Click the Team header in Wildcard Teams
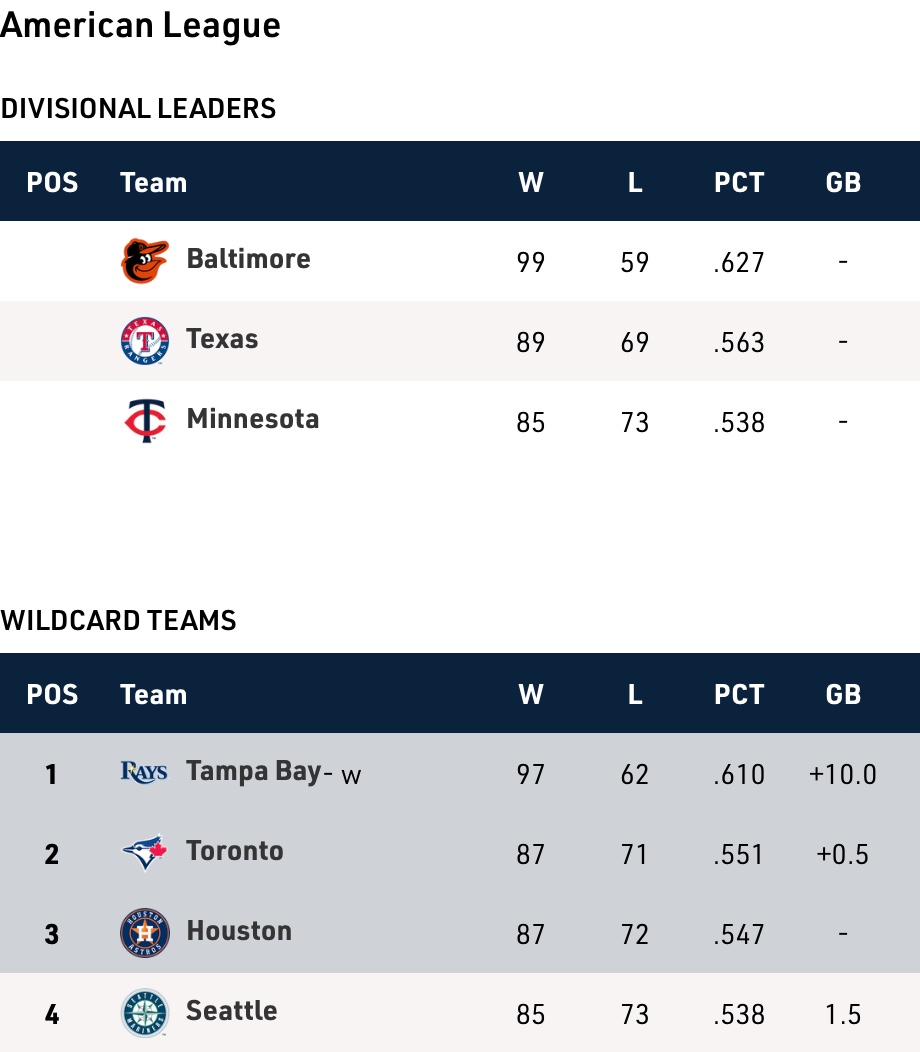 click(x=153, y=695)
